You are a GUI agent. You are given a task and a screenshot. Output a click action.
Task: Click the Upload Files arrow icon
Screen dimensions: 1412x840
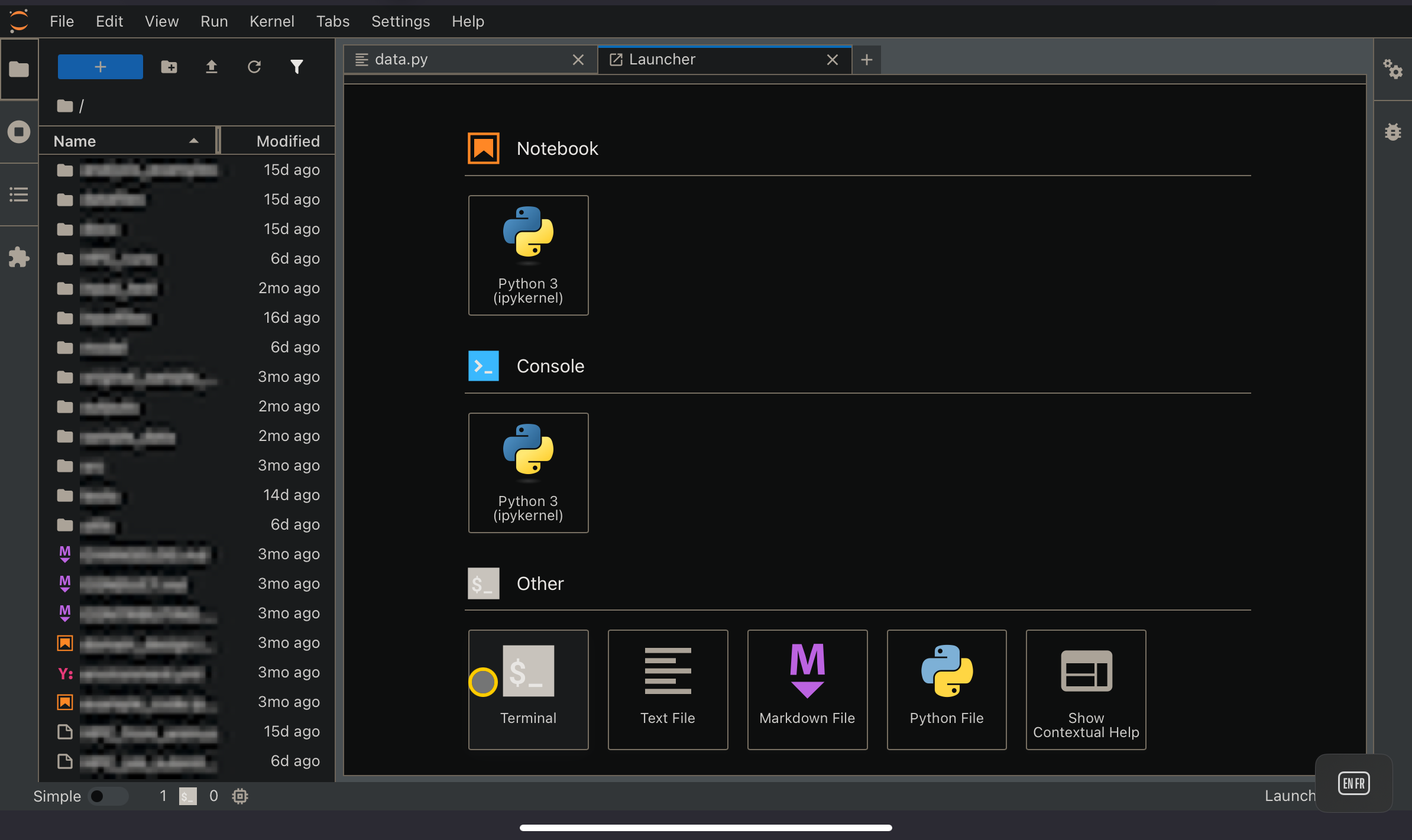tap(212, 67)
